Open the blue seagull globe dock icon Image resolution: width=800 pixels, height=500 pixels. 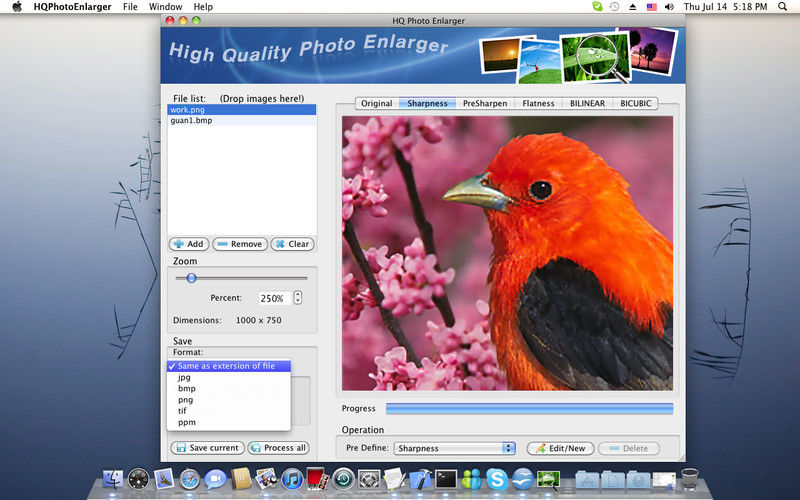click(x=522, y=480)
